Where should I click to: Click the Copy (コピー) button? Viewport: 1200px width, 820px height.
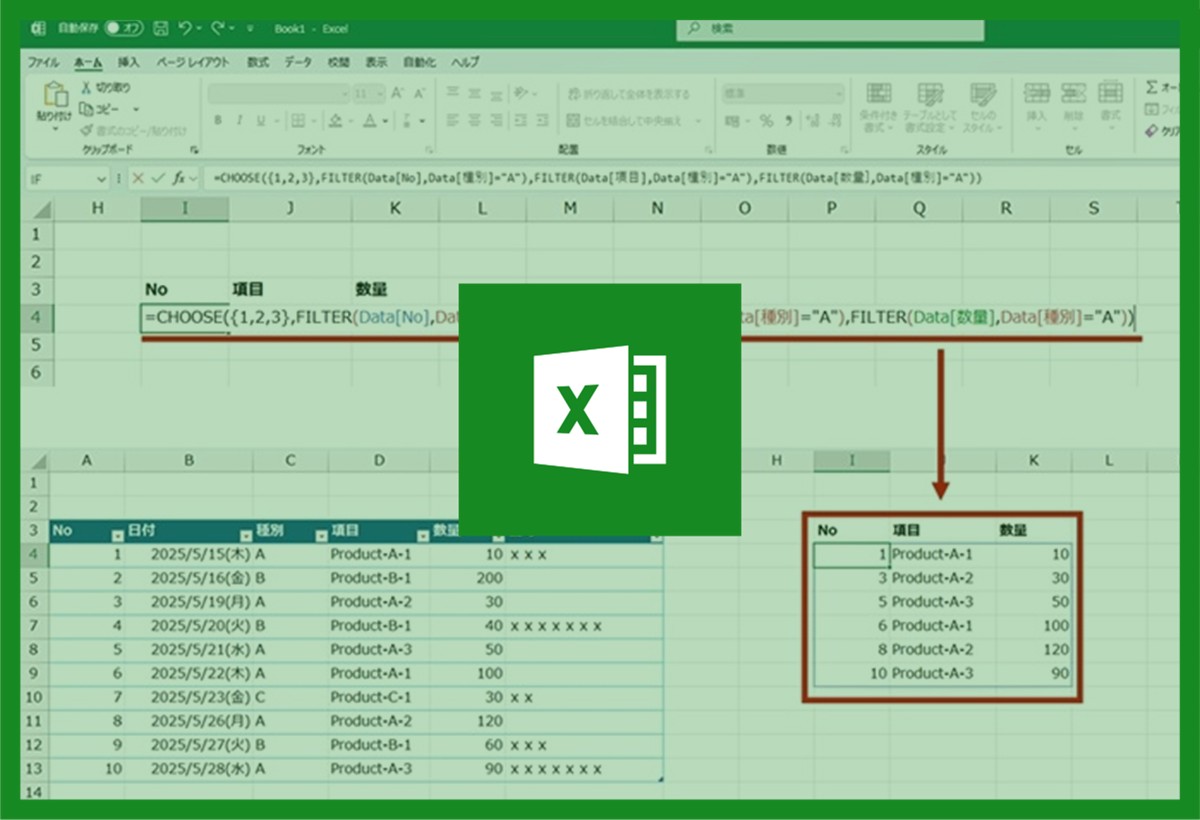[105, 108]
